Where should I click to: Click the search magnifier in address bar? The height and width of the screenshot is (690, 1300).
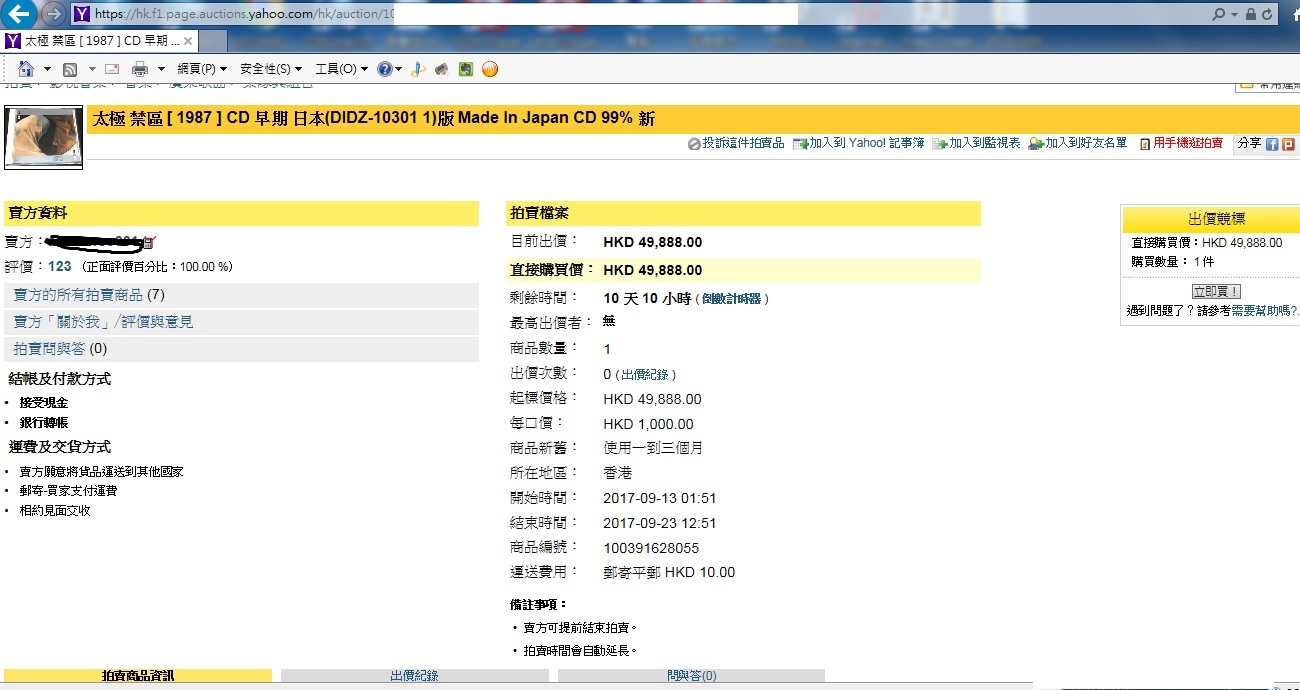(1218, 15)
